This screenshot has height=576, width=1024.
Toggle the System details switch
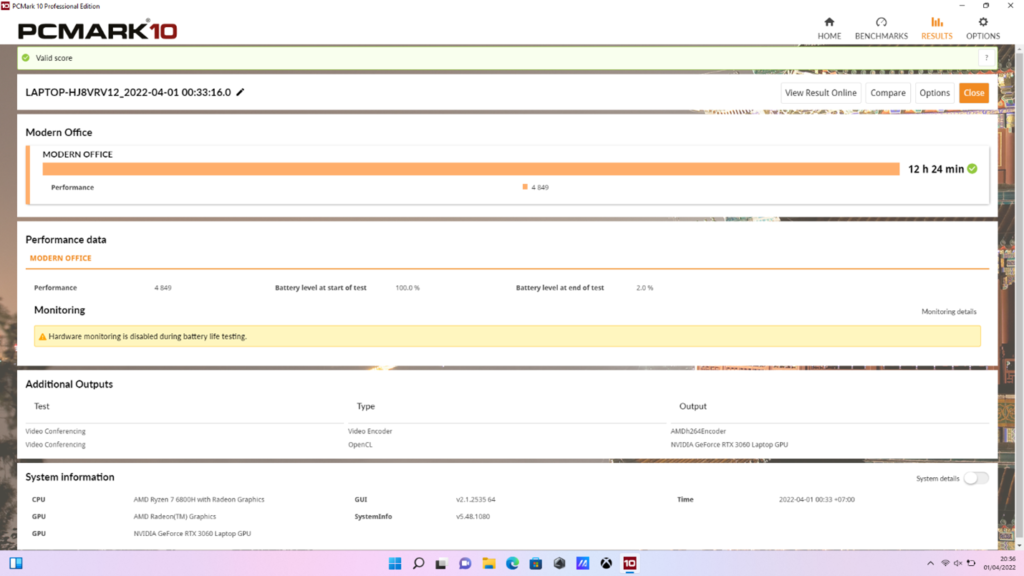pos(976,478)
